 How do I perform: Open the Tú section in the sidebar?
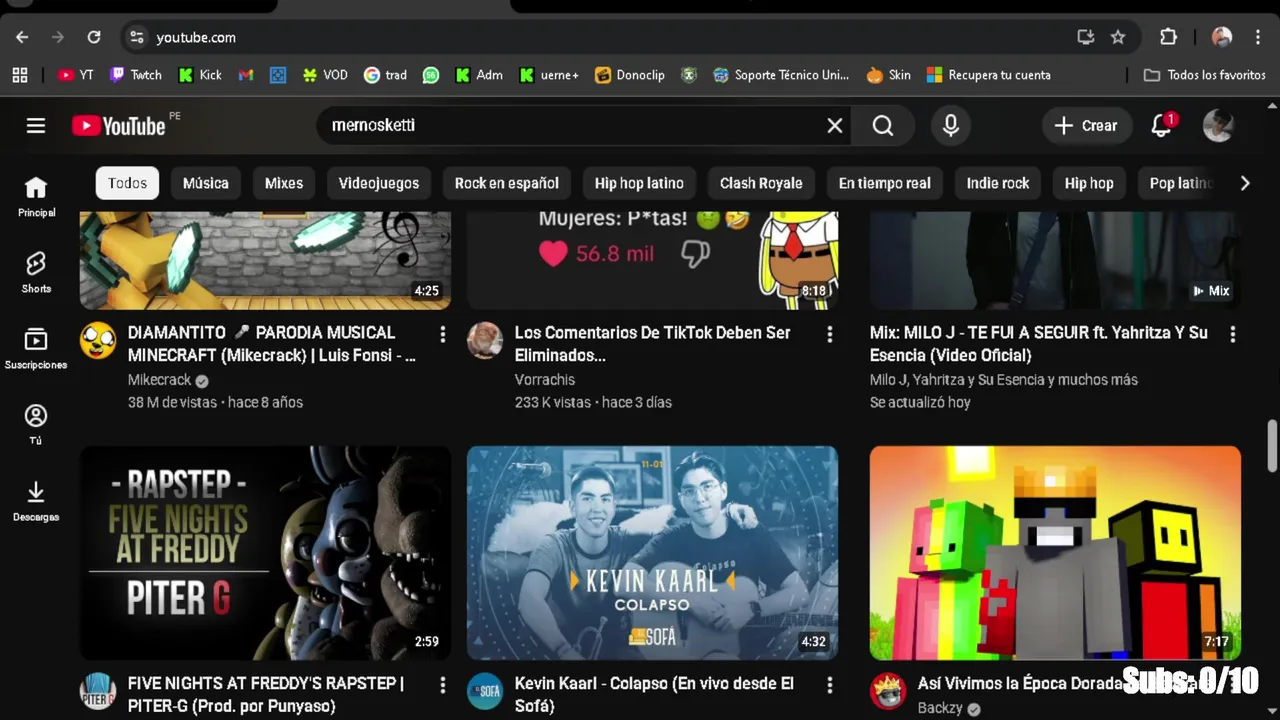coord(36,424)
